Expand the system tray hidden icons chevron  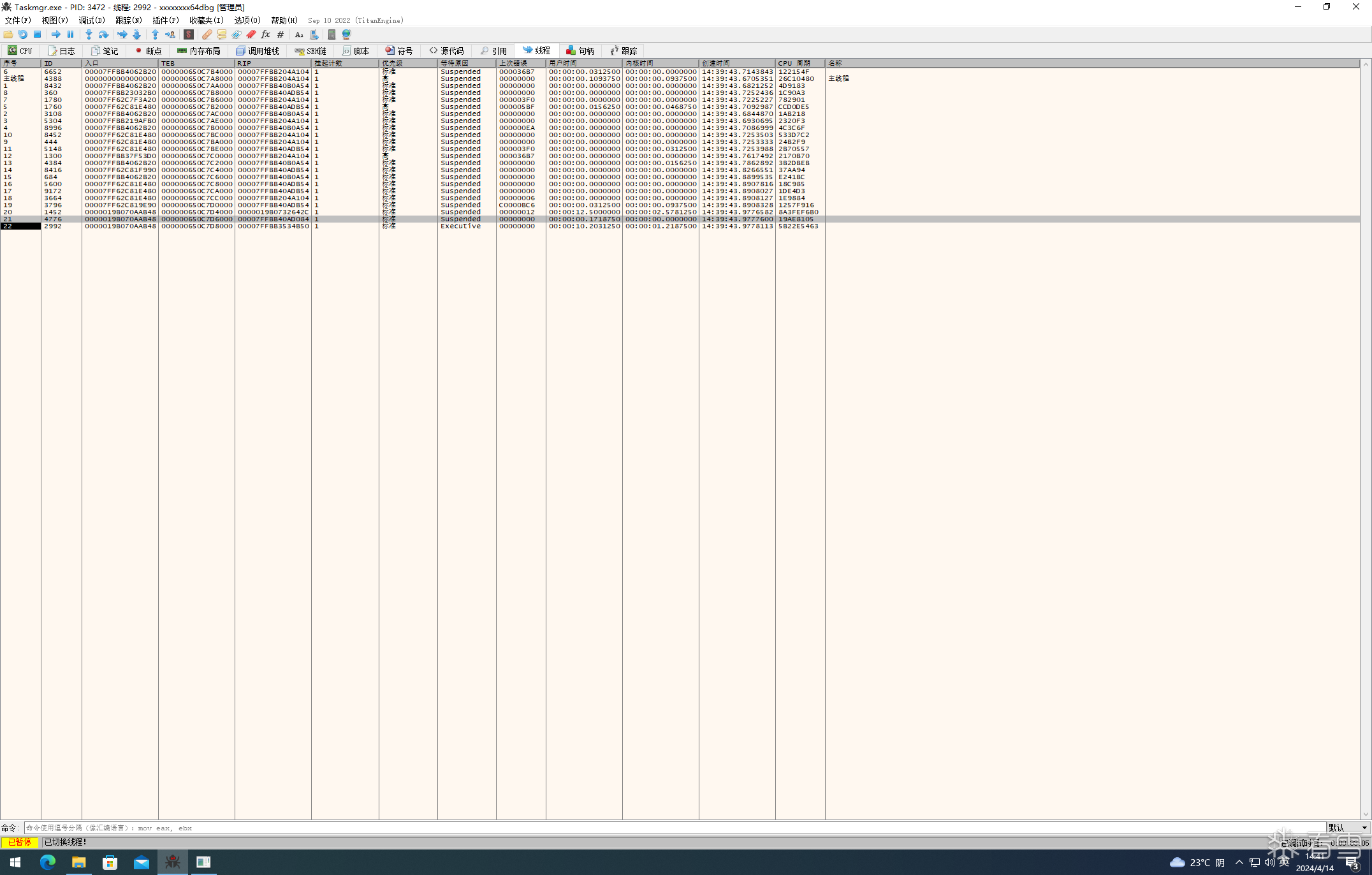click(1239, 862)
